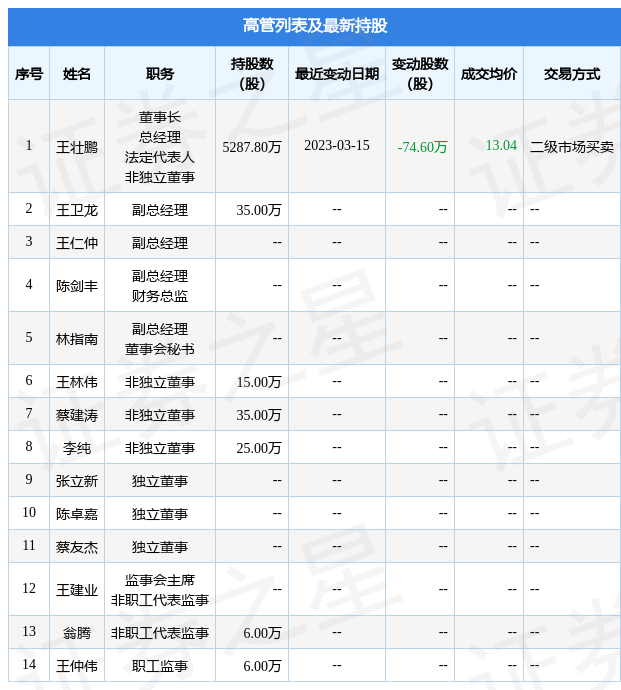This screenshot has height=690, width=621.
Task: Click 王仲伟's holding 6.00万
Action: (x=262, y=666)
